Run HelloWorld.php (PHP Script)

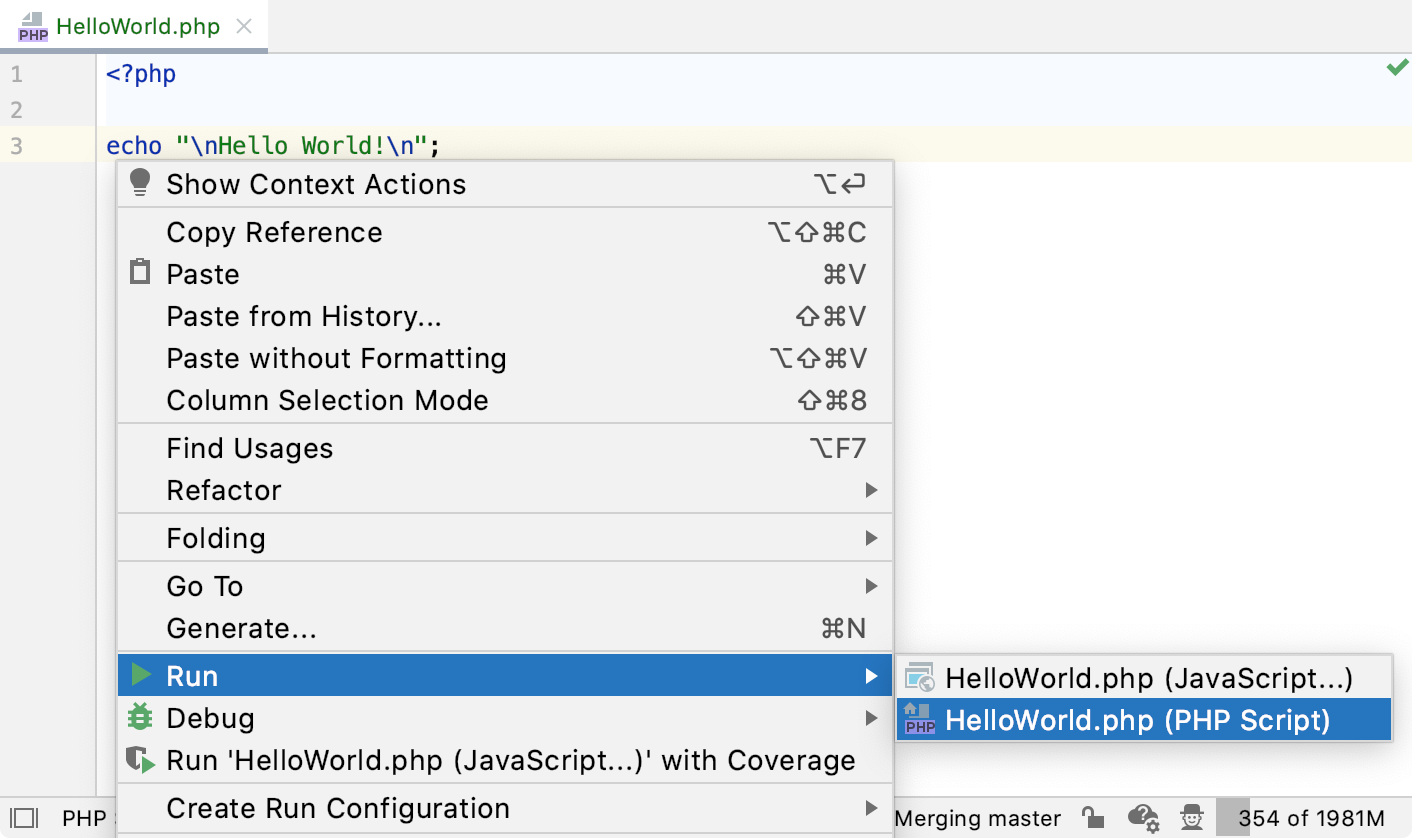pyautogui.click(x=1144, y=719)
